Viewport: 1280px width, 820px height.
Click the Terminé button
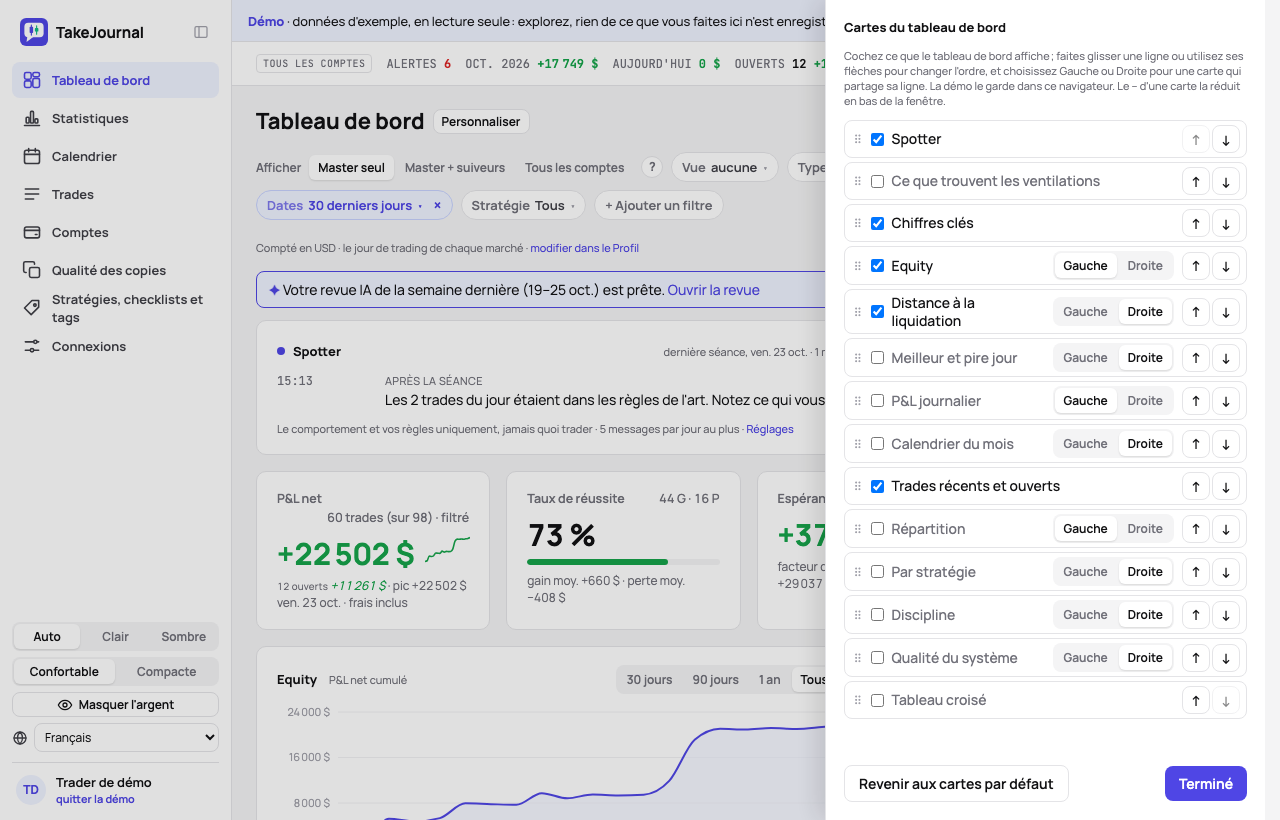1206,784
